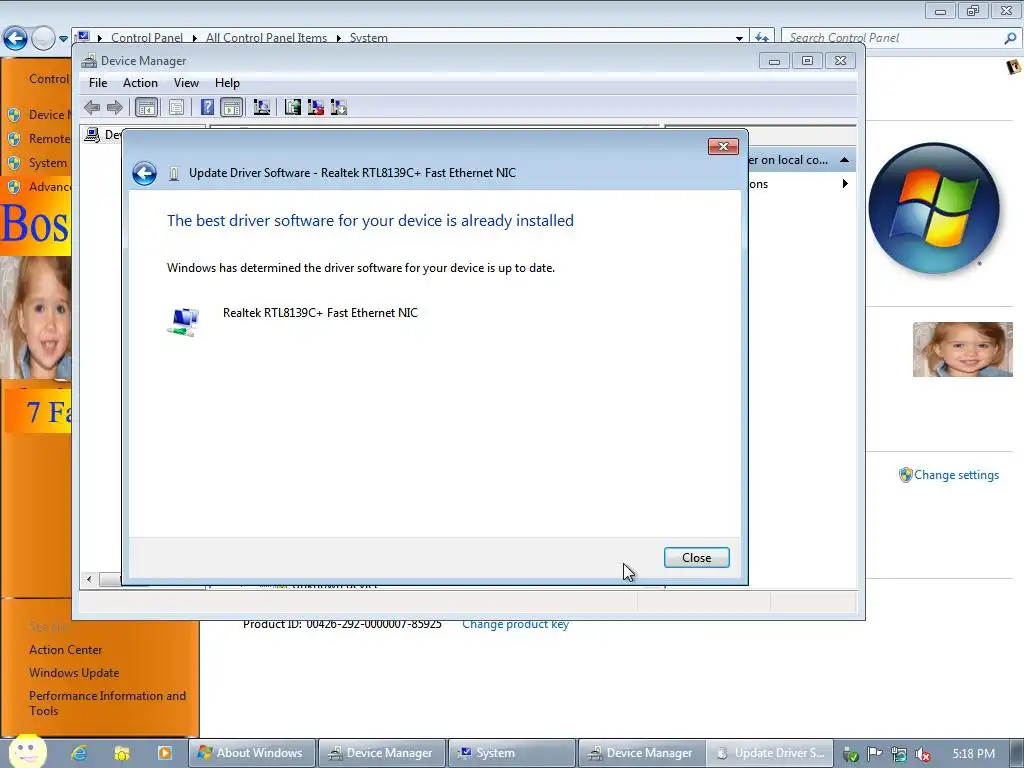
Task: Click the System breadcrumb in address bar
Action: [368, 39]
